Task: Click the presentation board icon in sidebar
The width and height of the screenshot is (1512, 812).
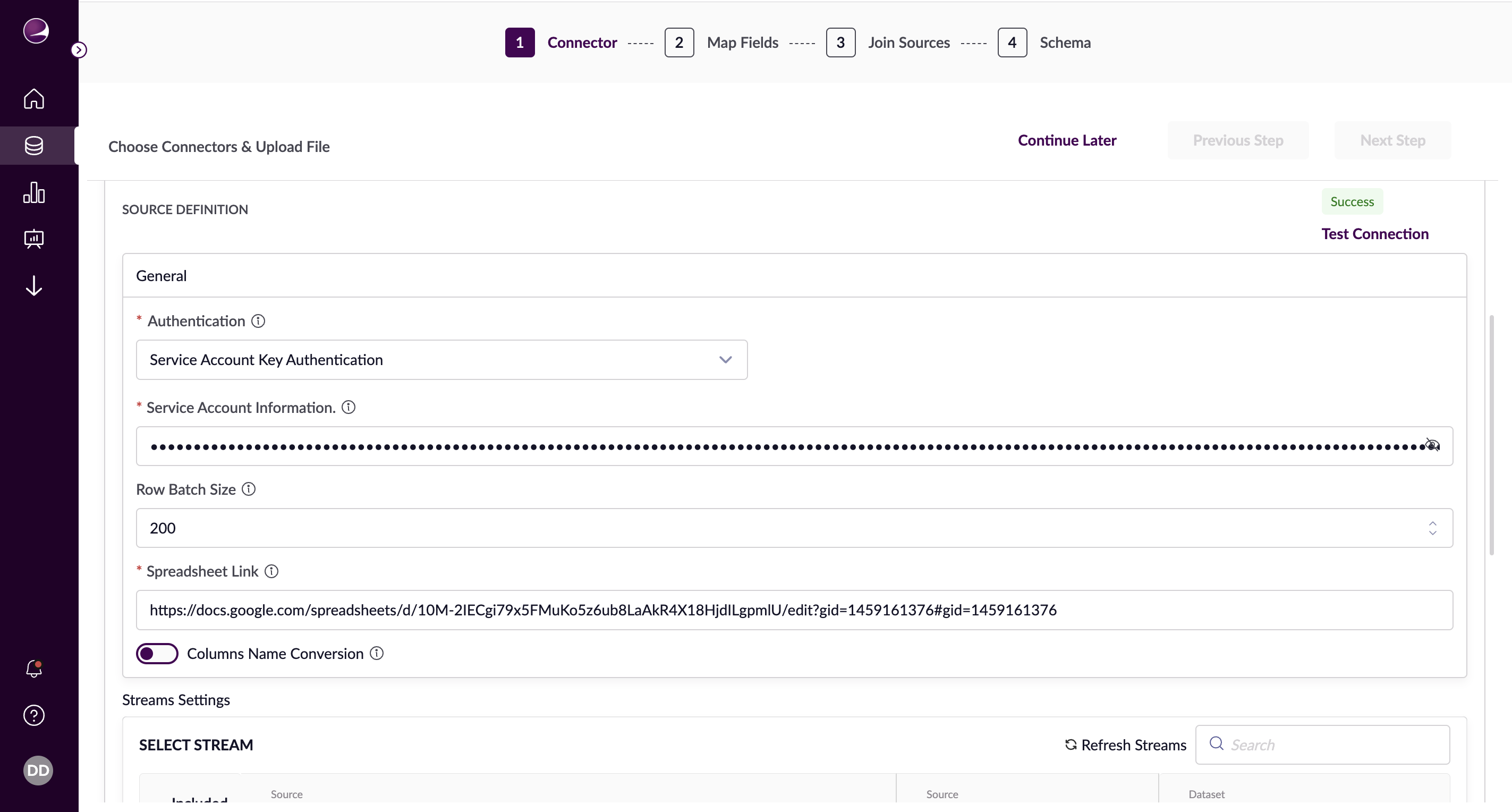Action: tap(33, 239)
